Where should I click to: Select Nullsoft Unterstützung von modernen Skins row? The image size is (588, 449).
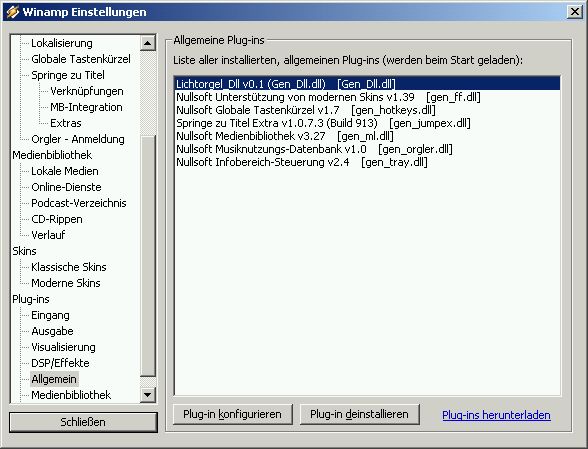click(x=367, y=97)
